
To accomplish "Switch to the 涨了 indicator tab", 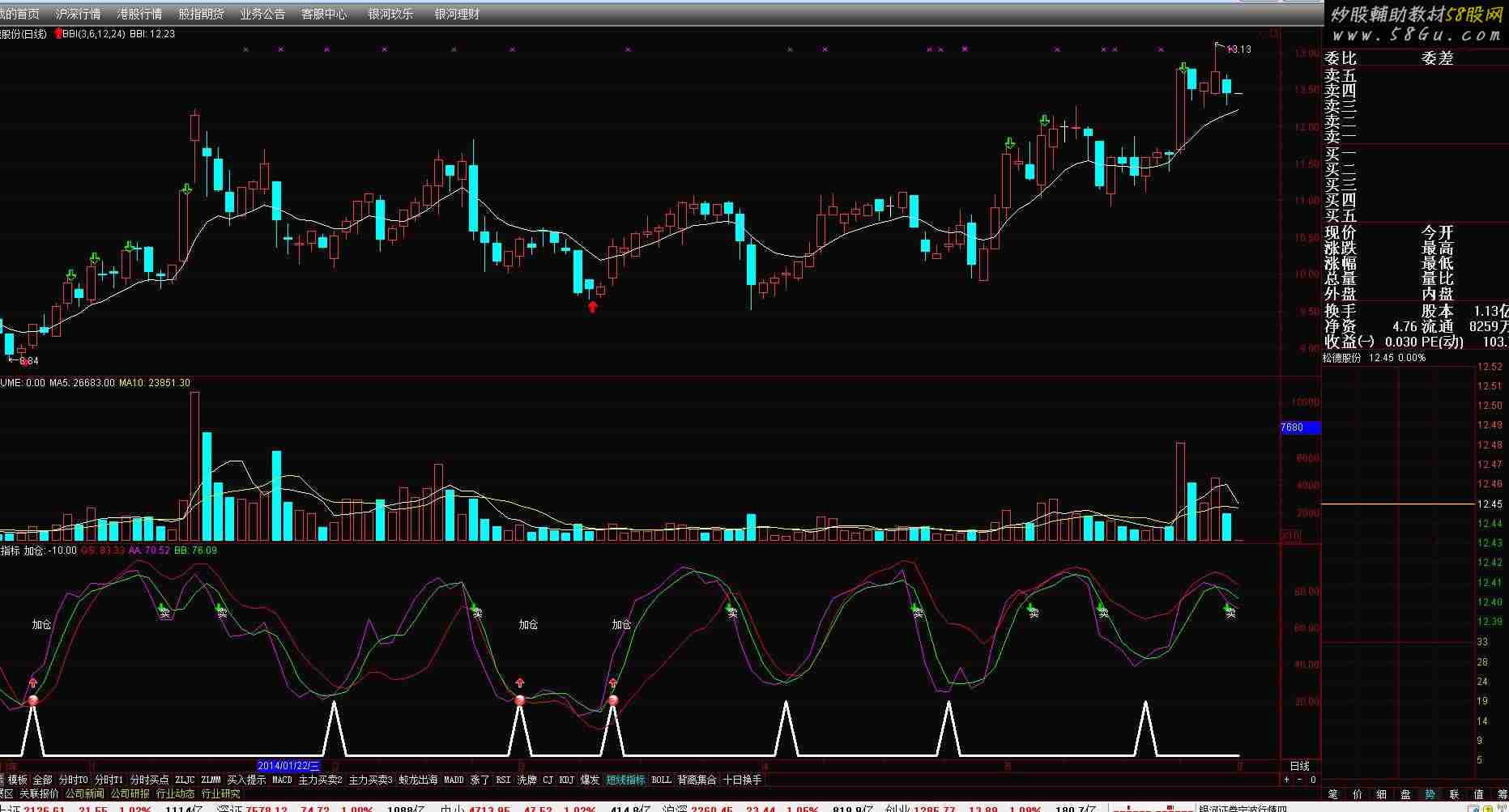I will pyautogui.click(x=480, y=780).
